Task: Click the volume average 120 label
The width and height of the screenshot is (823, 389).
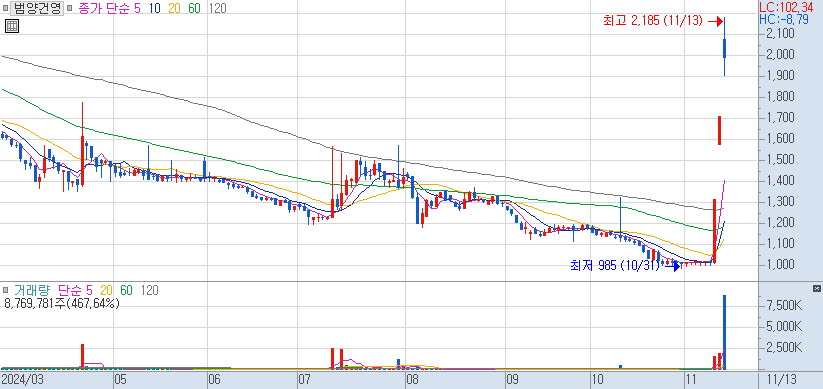Action: tap(150, 290)
